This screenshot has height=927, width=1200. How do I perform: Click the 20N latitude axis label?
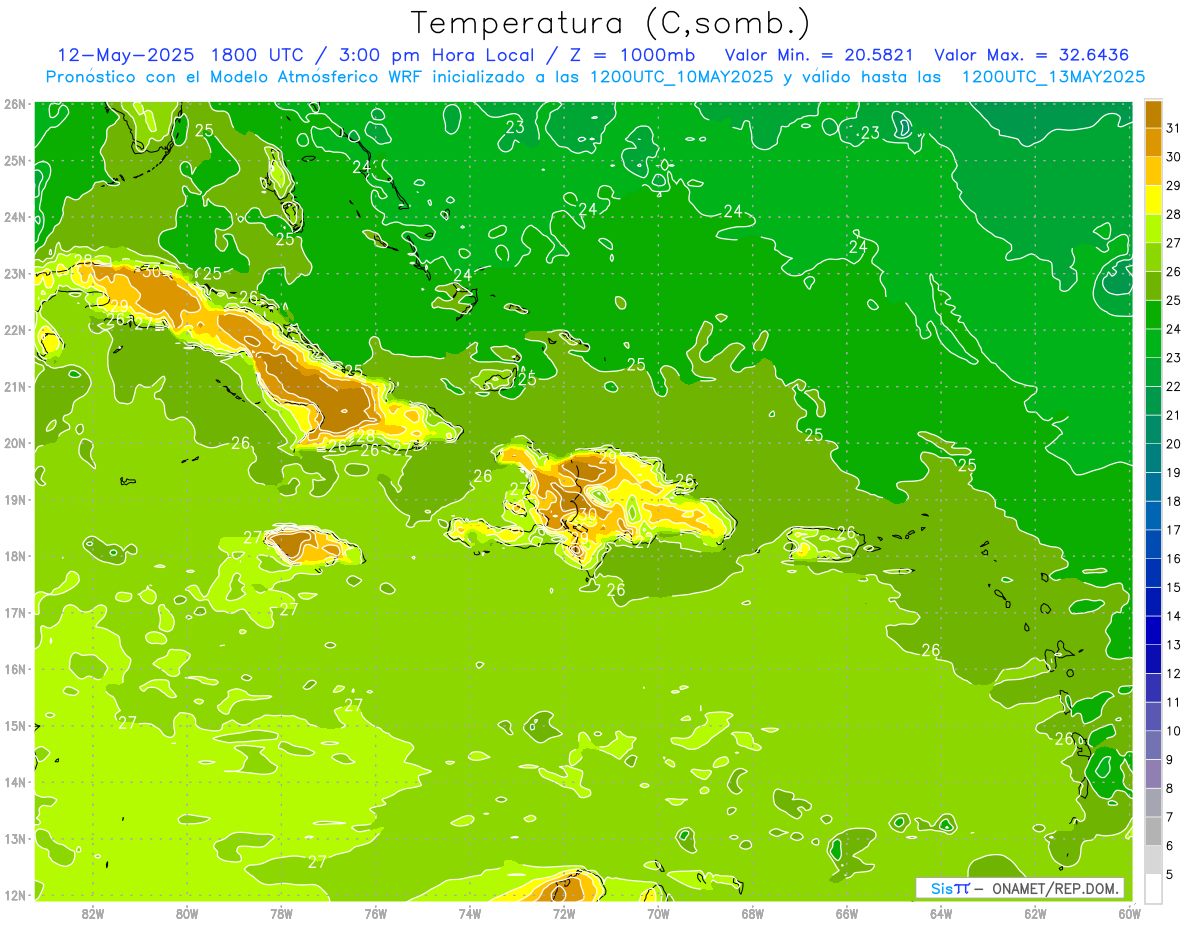pos(14,443)
